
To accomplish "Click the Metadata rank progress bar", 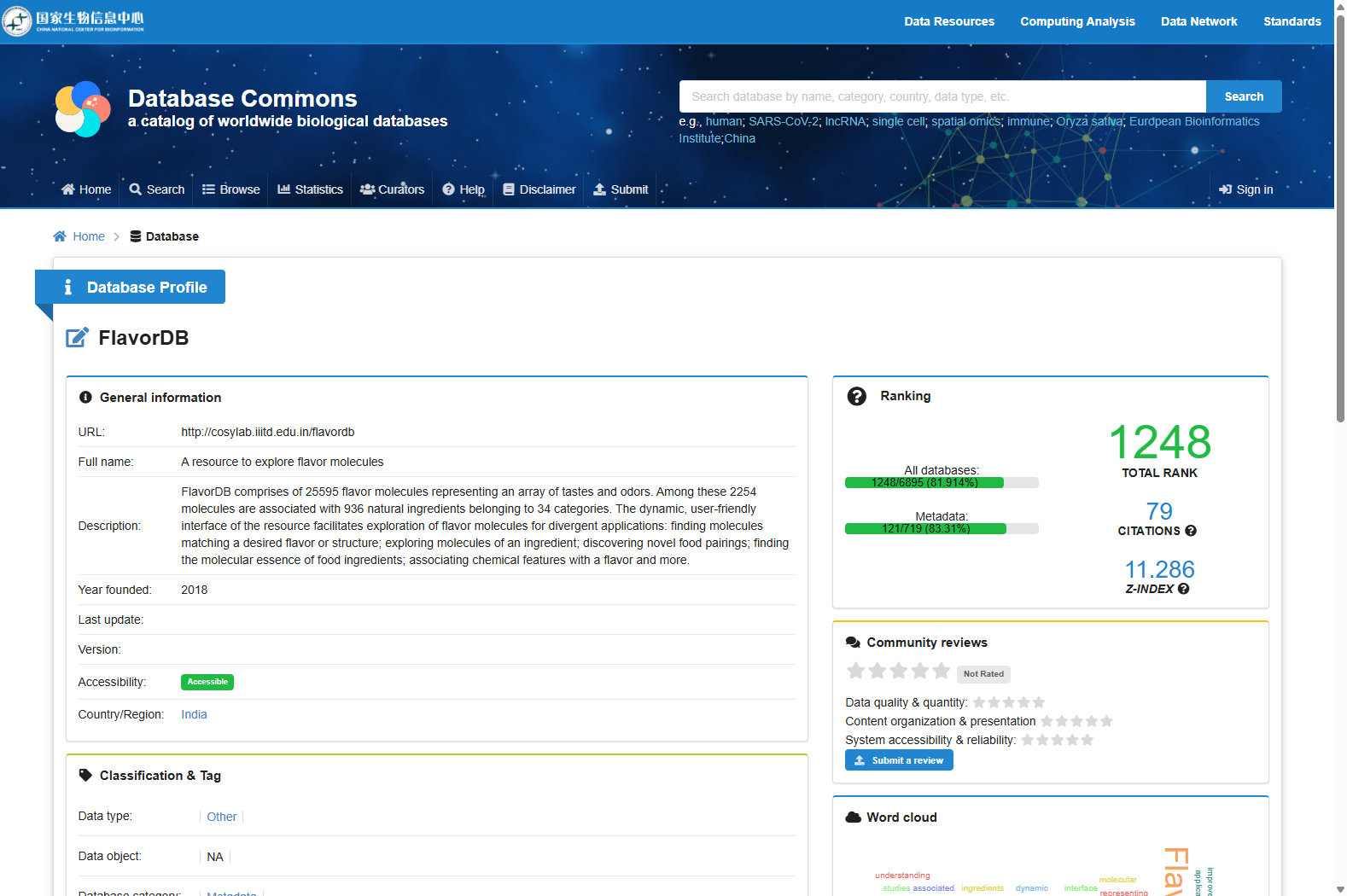I will 942,529.
